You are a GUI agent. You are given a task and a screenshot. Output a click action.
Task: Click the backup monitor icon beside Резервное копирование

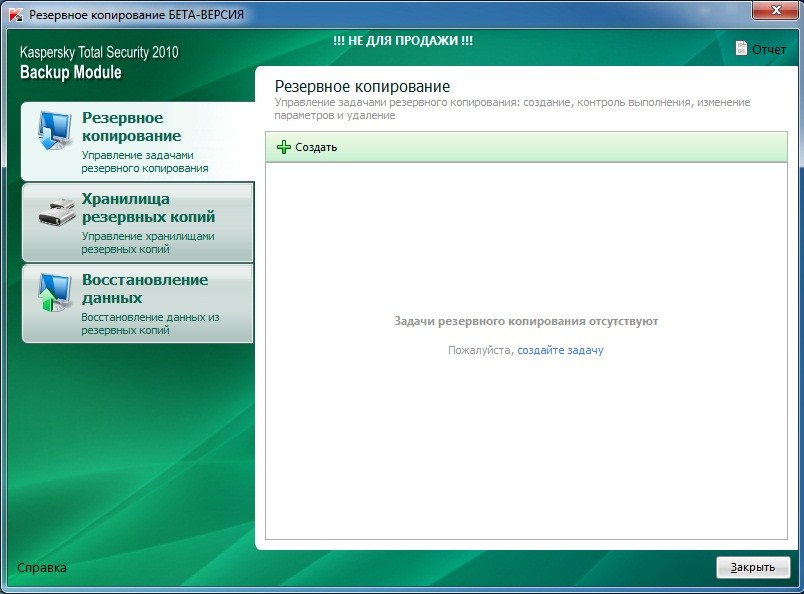(x=54, y=130)
